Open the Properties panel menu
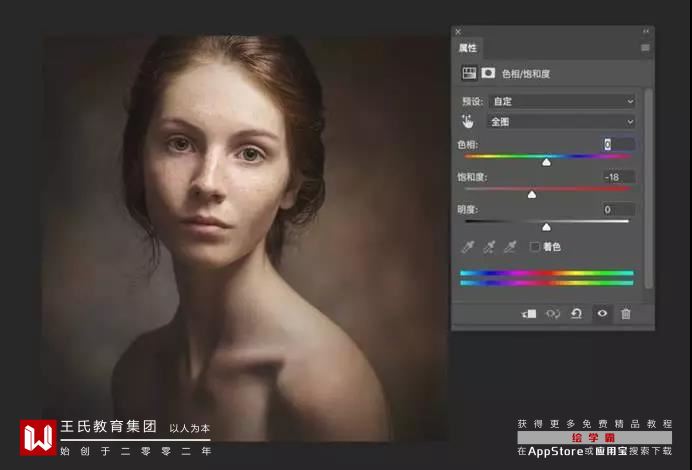Screen dimensions: 692x470 [x=645, y=48]
